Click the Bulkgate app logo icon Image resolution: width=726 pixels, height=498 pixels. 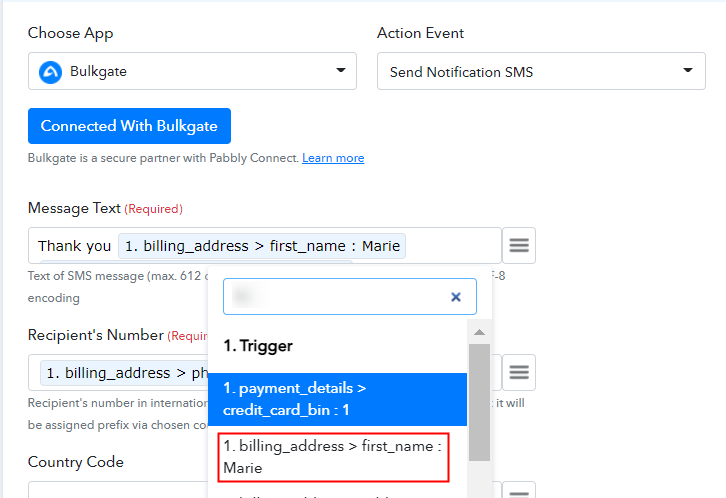pos(50,72)
